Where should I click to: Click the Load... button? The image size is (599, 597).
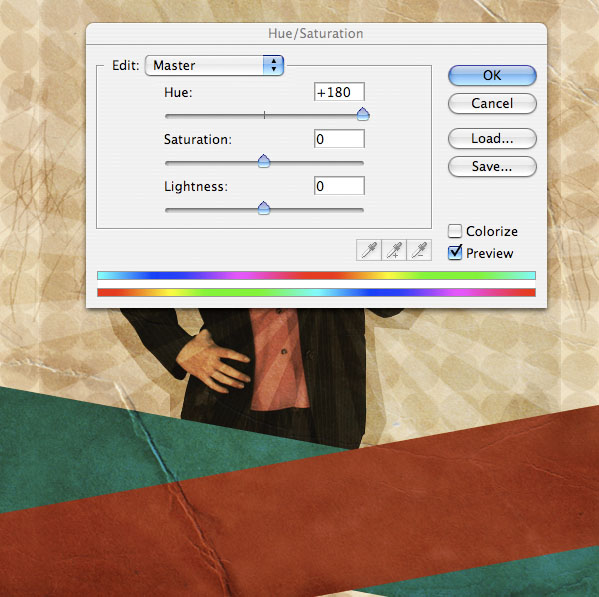(492, 138)
